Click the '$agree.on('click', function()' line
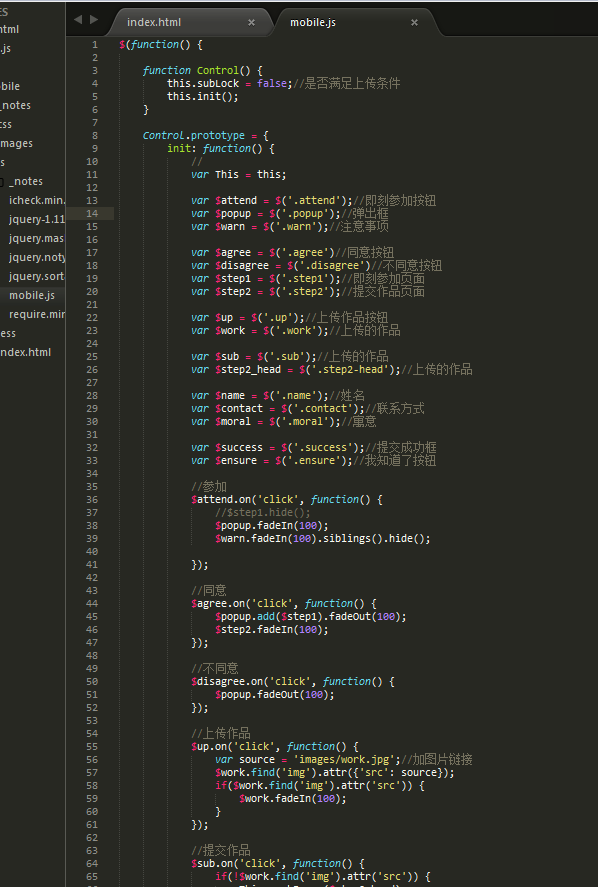Image resolution: width=598 pixels, height=887 pixels. point(283,604)
